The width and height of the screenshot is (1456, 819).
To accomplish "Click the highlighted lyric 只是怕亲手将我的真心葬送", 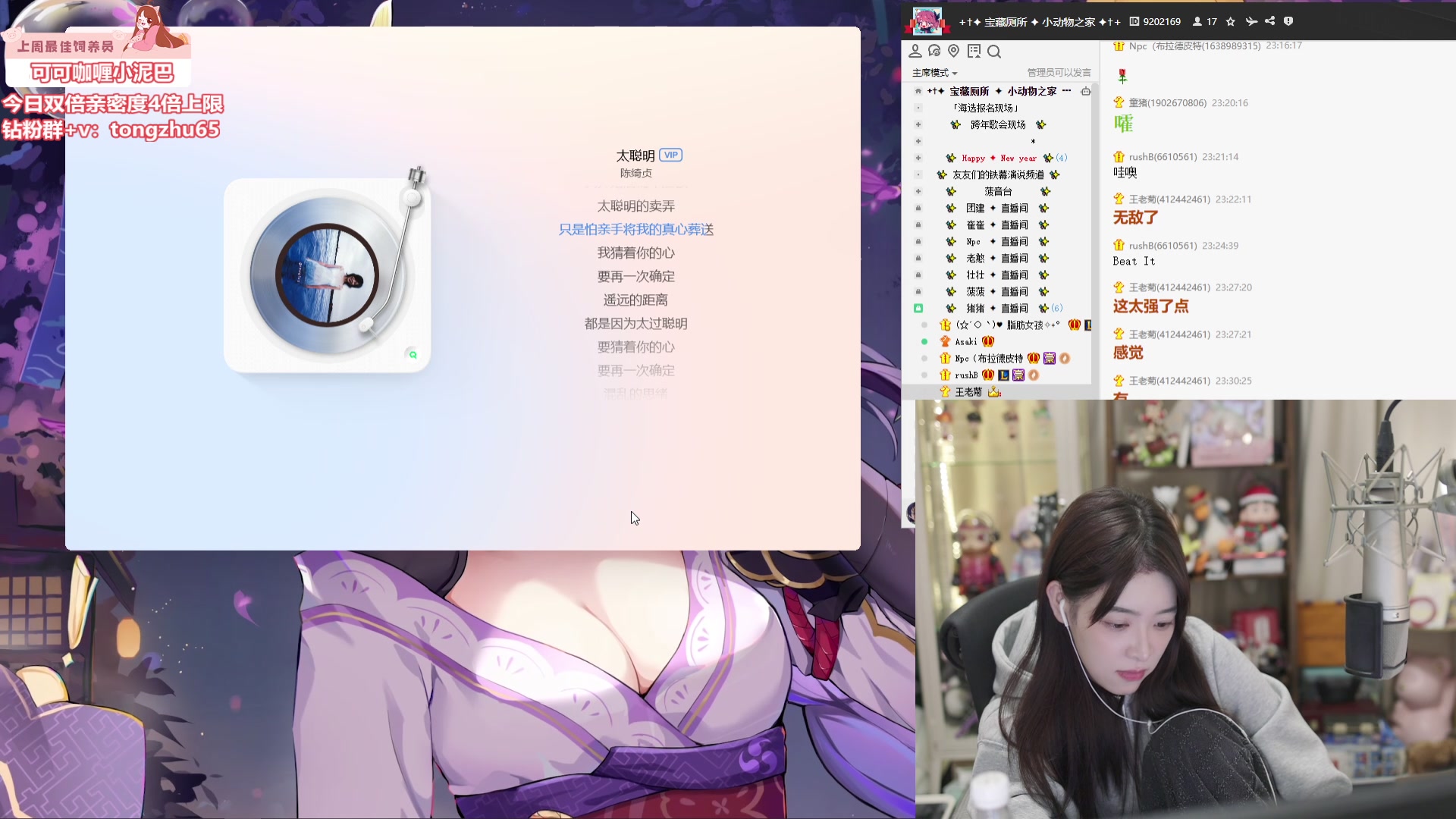I will click(635, 229).
